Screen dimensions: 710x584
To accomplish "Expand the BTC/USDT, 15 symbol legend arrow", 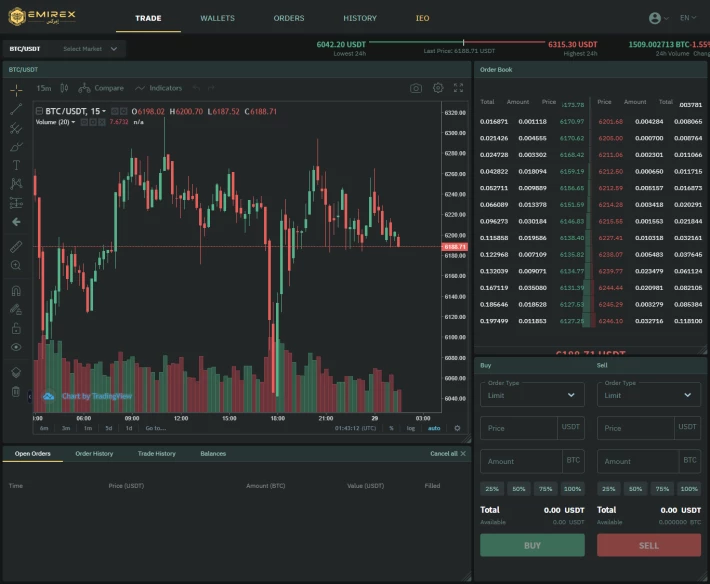I will (x=104, y=111).
